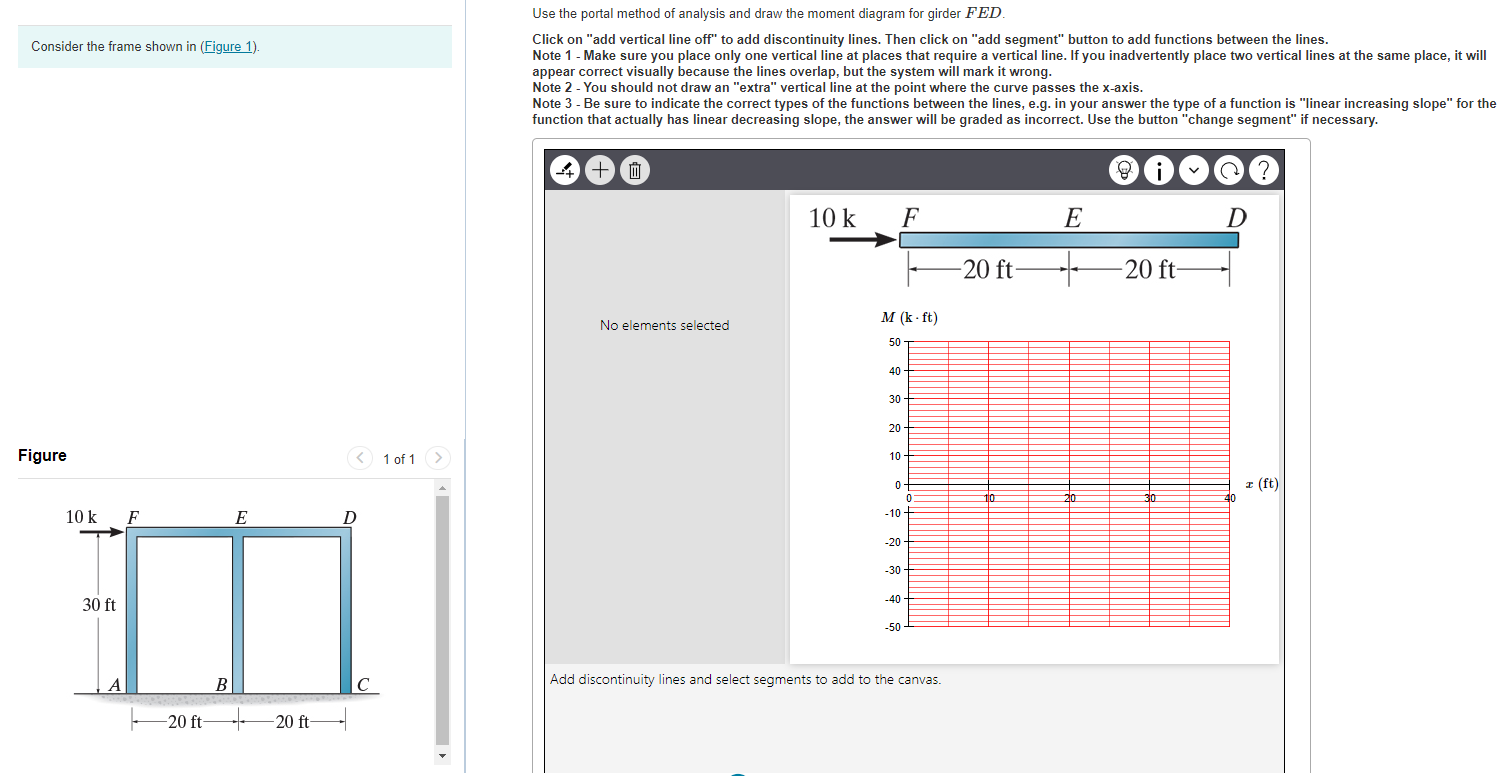This screenshot has width=1512, height=776.
Task: Click the No elements selected panel
Action: click(664, 325)
